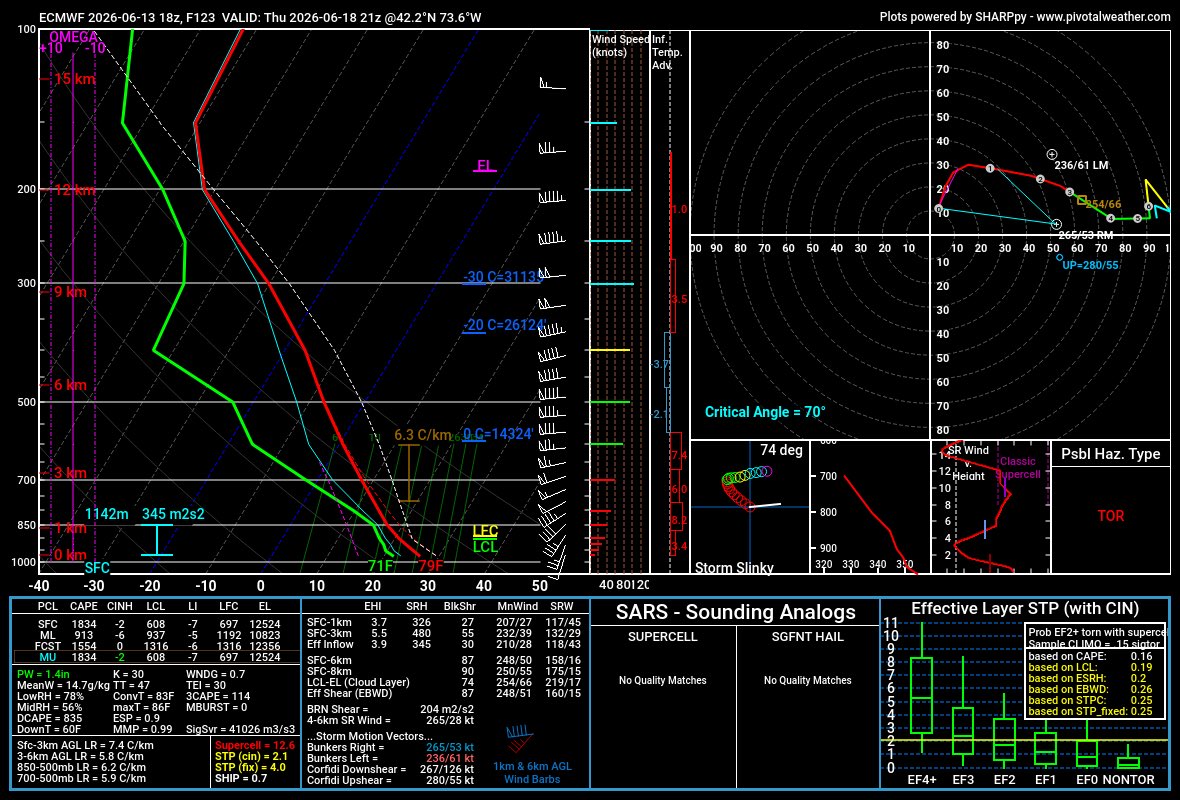Screen dimensions: 1180x800
Task: Click the SGFNT HAIL analog column header
Action: tap(807, 637)
